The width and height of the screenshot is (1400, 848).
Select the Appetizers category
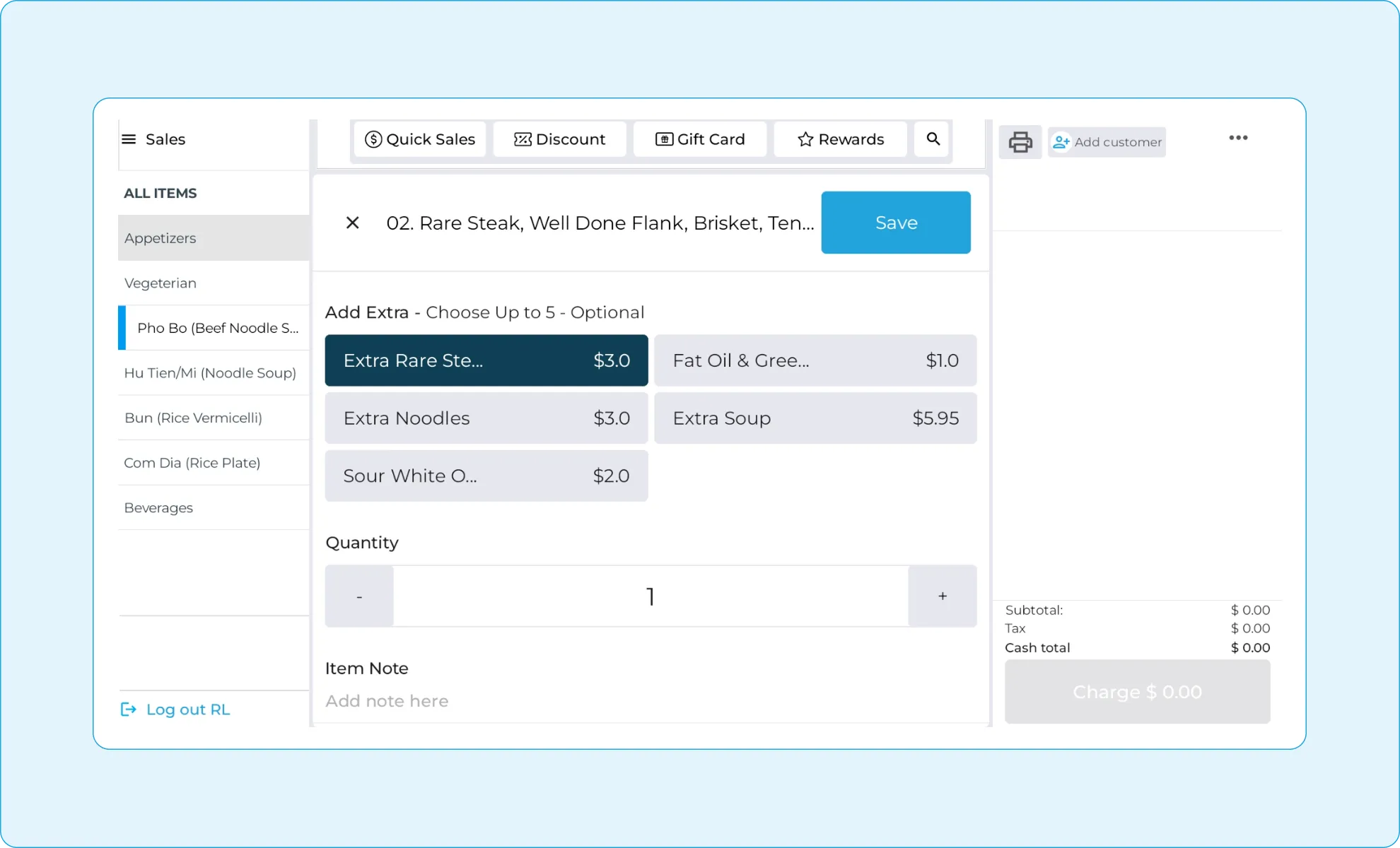coord(161,238)
